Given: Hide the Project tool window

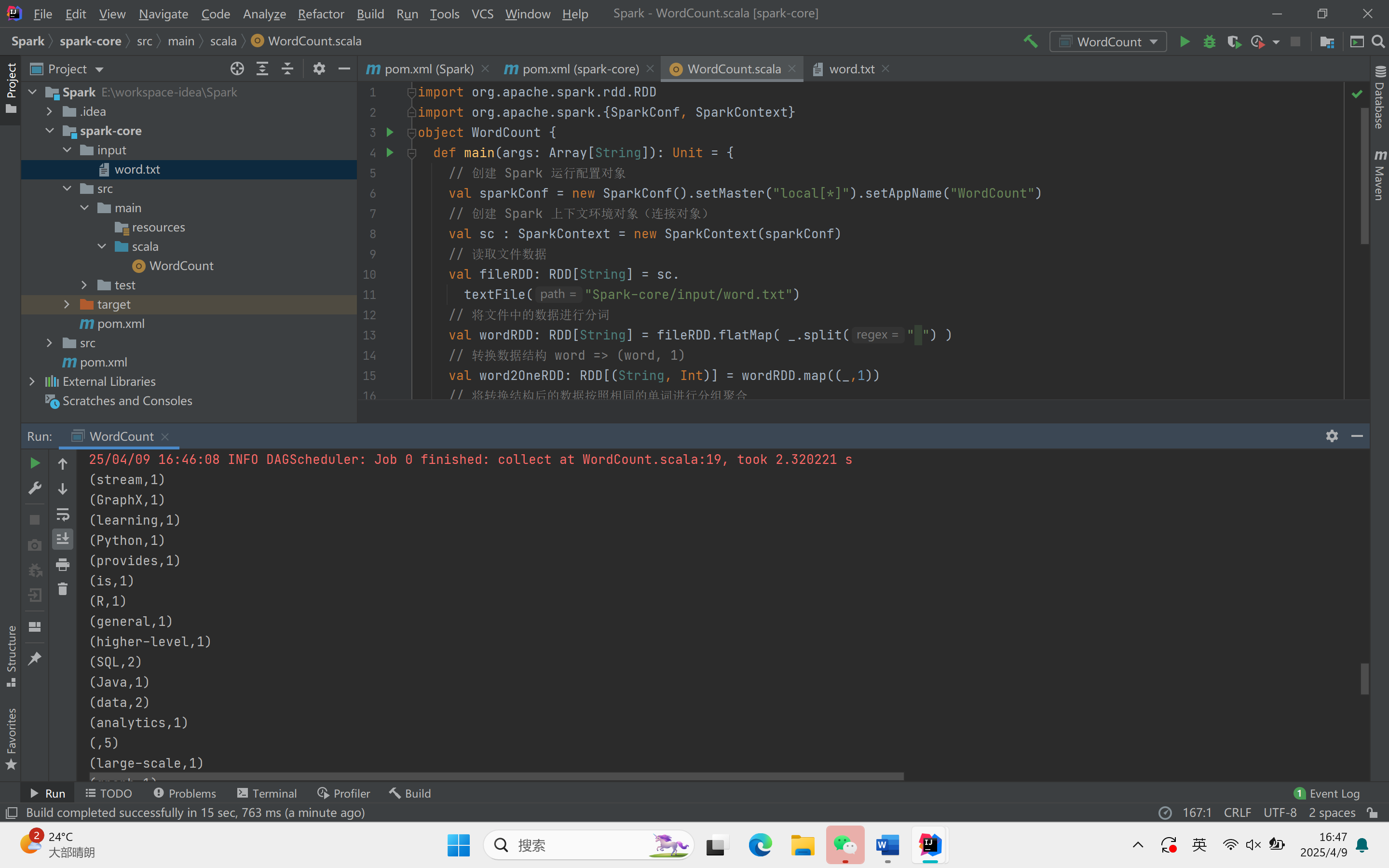Looking at the screenshot, I should click(344, 69).
